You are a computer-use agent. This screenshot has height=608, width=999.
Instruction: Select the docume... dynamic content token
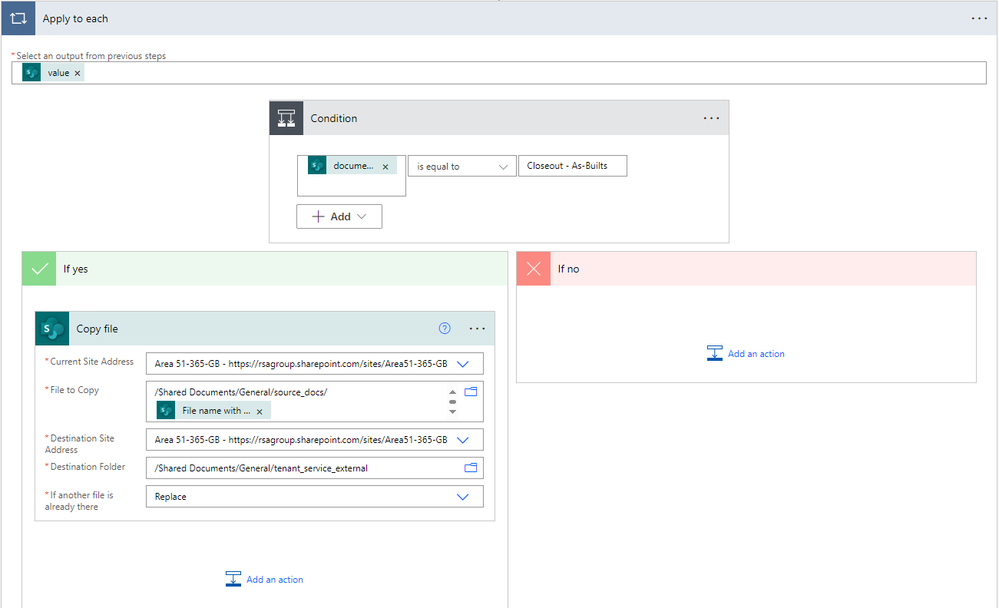point(352,166)
